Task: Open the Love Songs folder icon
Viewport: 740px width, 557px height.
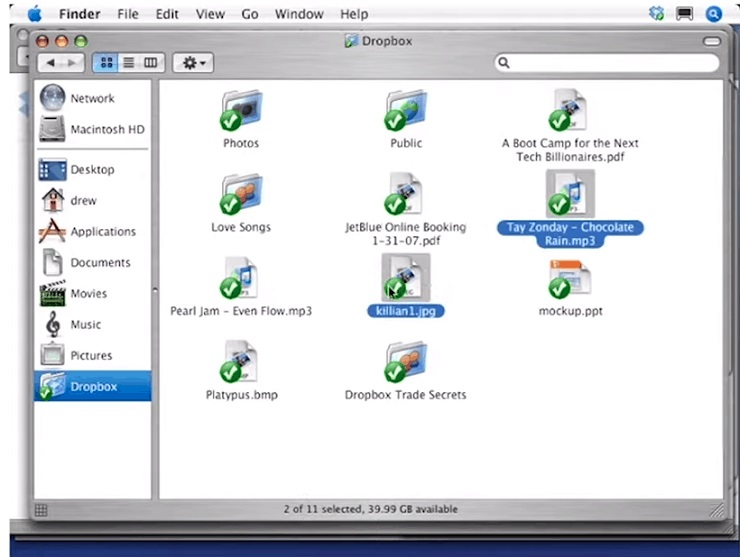Action: pyautogui.click(x=241, y=194)
